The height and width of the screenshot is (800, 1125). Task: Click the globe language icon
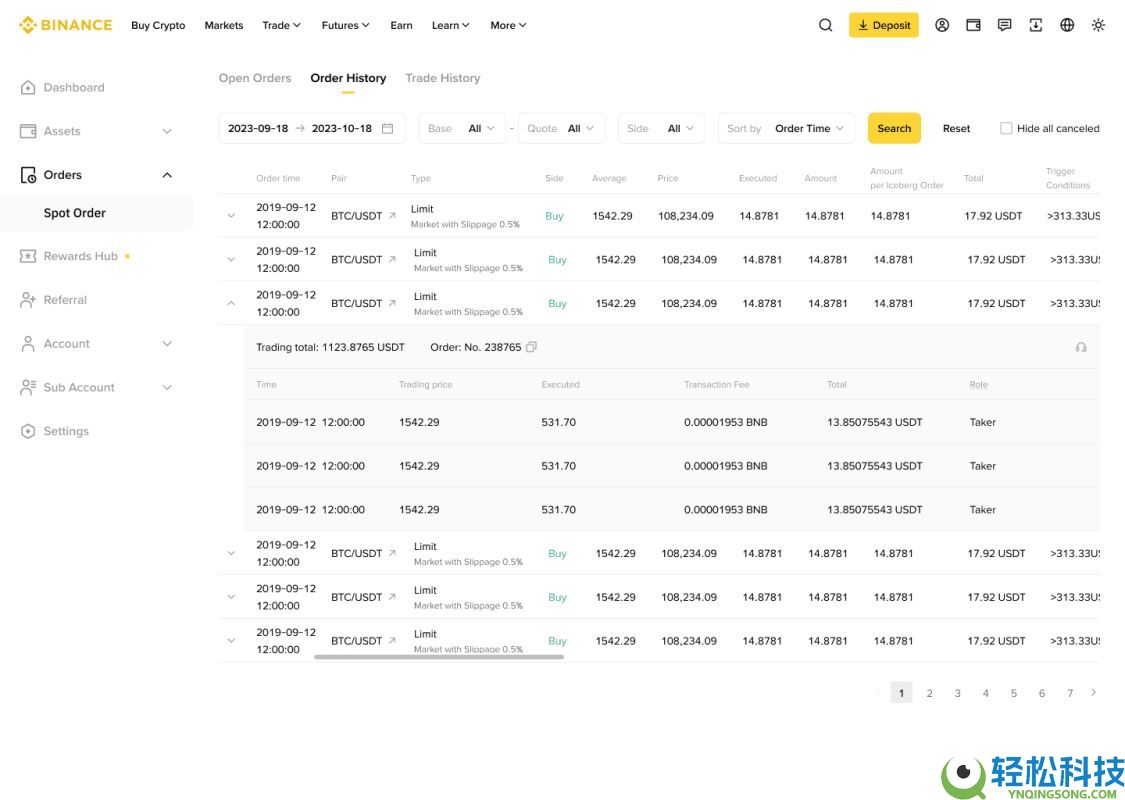(1067, 25)
